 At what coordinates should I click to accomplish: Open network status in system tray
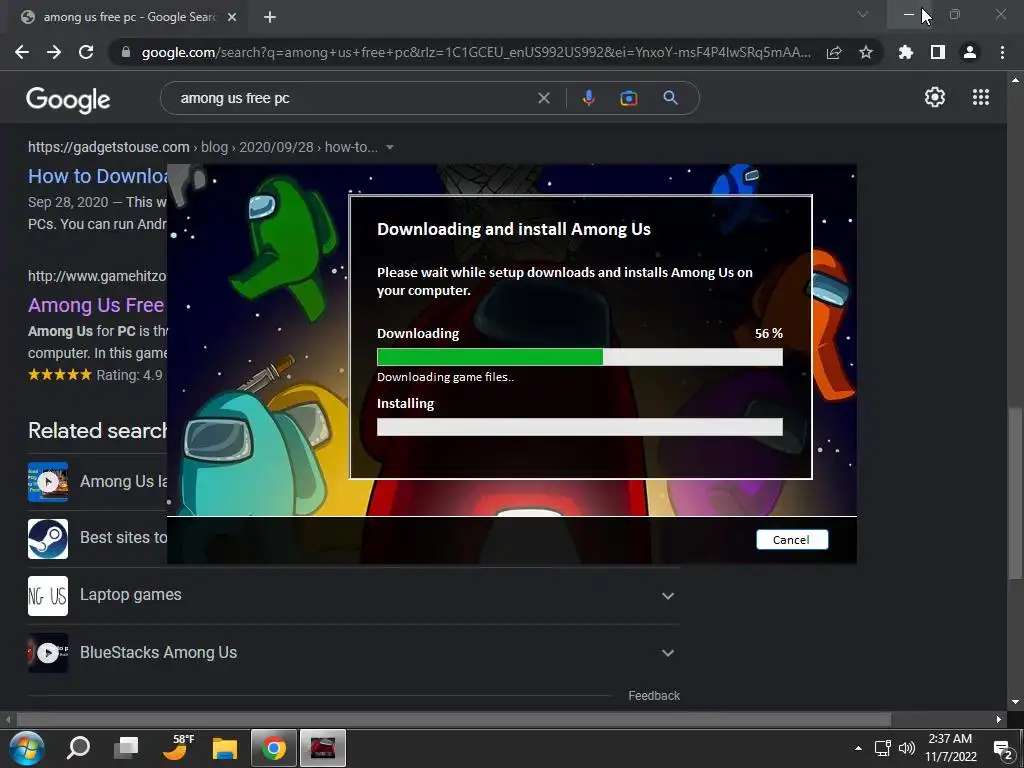(883, 748)
